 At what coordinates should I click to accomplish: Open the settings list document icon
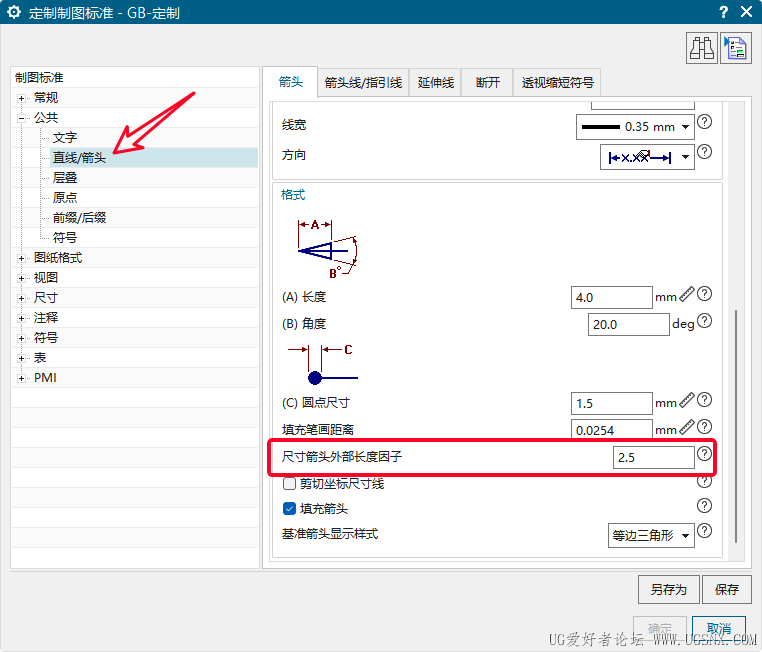click(736, 48)
